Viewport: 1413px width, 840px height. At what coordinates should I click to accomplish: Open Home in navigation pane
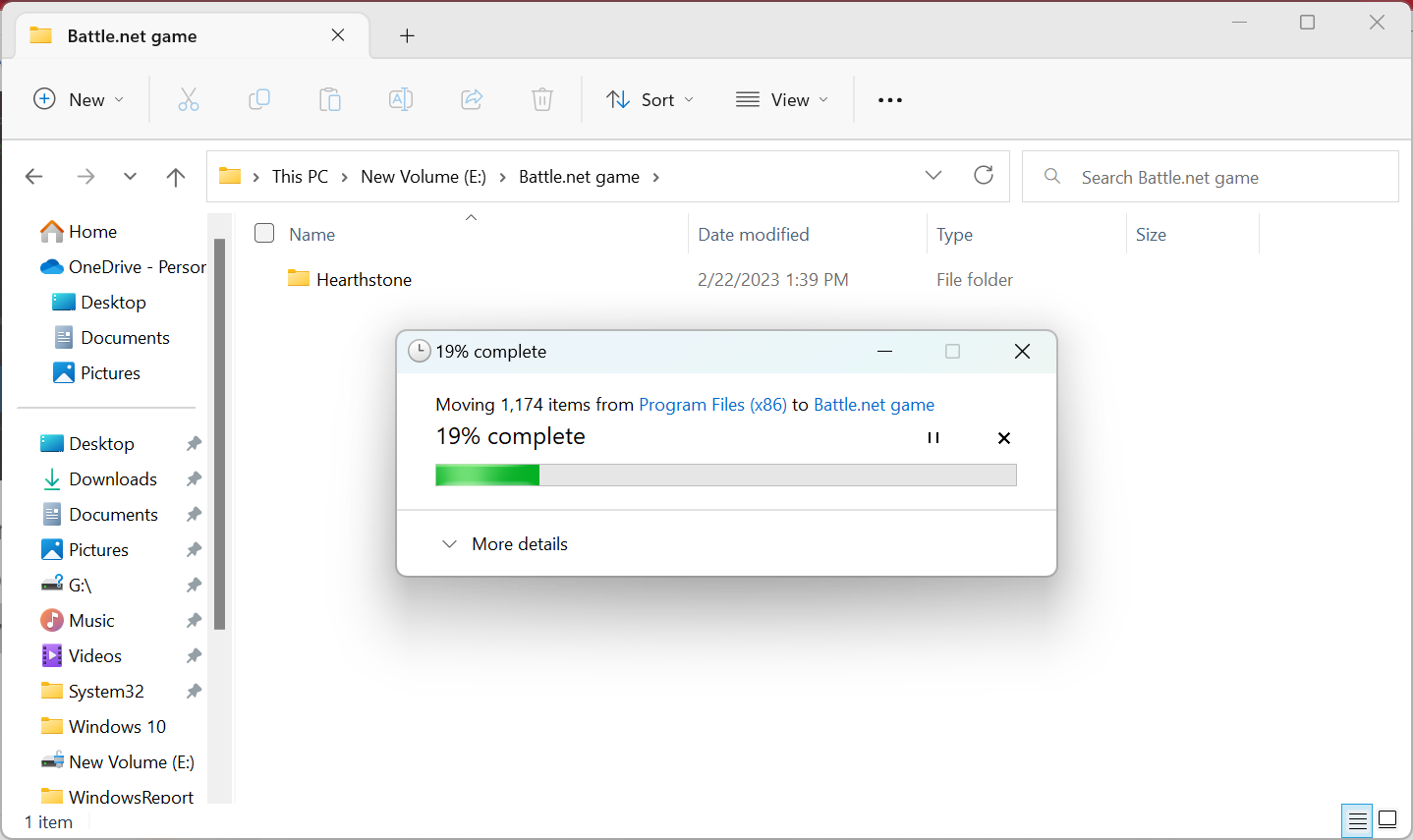click(79, 232)
